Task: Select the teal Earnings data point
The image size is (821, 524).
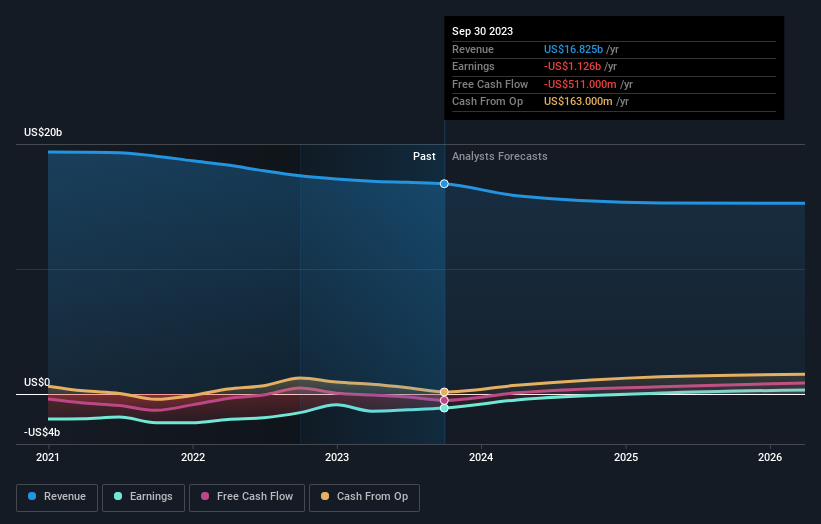Action: point(444,408)
